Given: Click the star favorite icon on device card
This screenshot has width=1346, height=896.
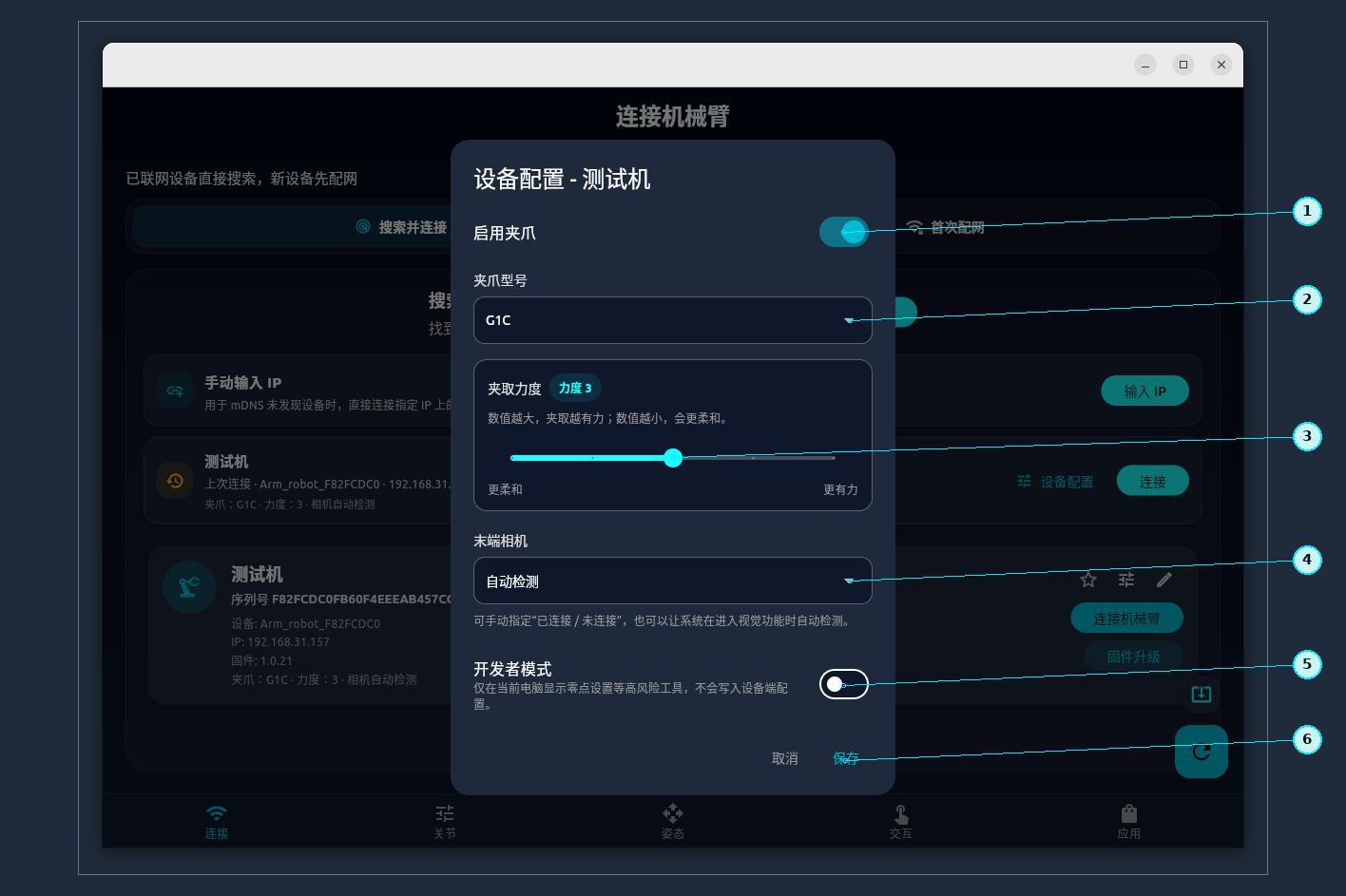Looking at the screenshot, I should click(x=1088, y=580).
